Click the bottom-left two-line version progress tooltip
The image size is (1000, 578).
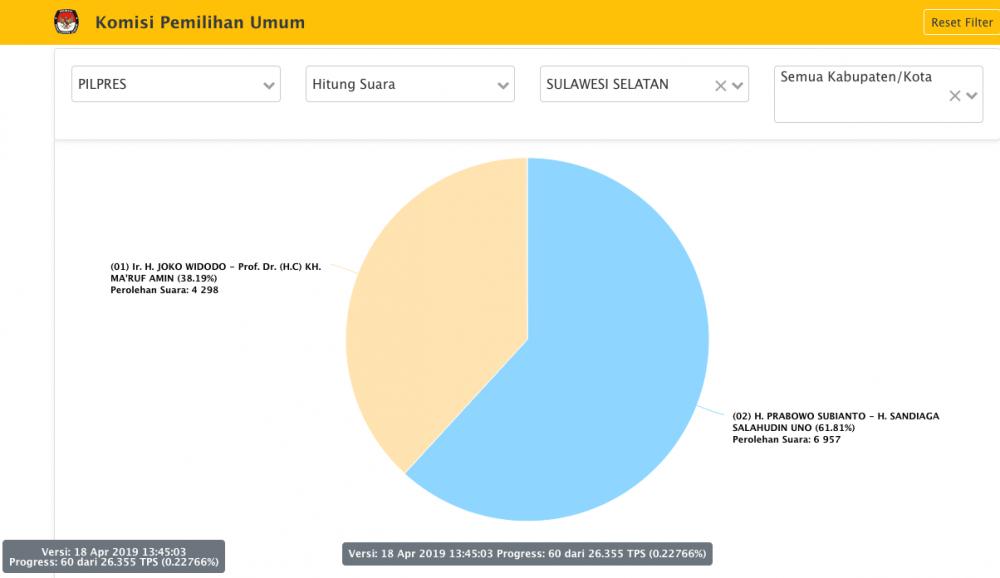click(114, 556)
